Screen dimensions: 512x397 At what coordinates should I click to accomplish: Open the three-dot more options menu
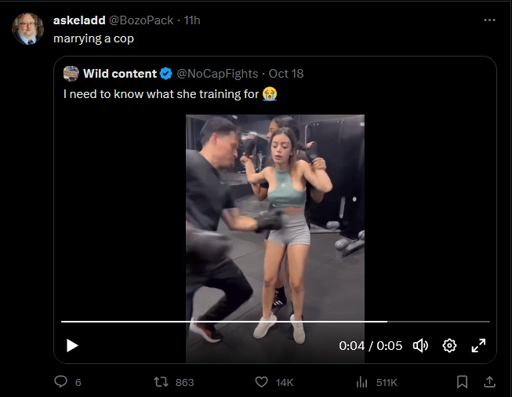[489, 20]
